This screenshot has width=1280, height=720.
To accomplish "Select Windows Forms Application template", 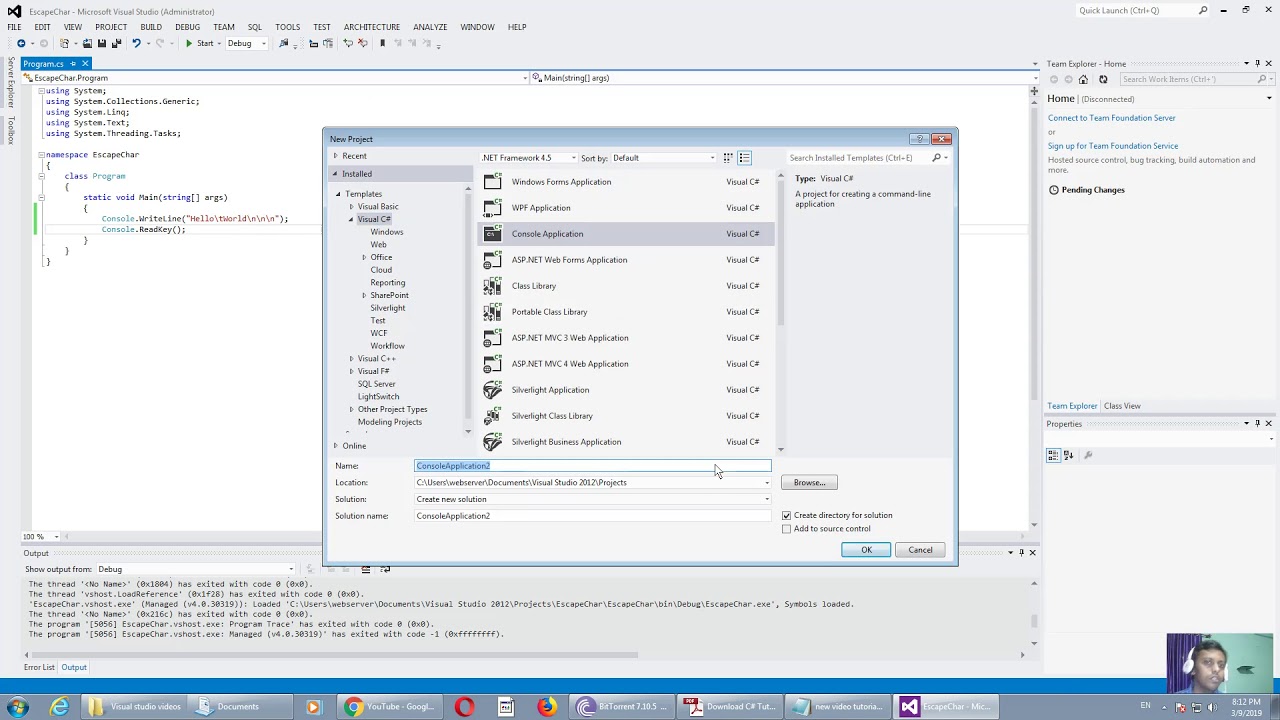I will [x=627, y=182].
